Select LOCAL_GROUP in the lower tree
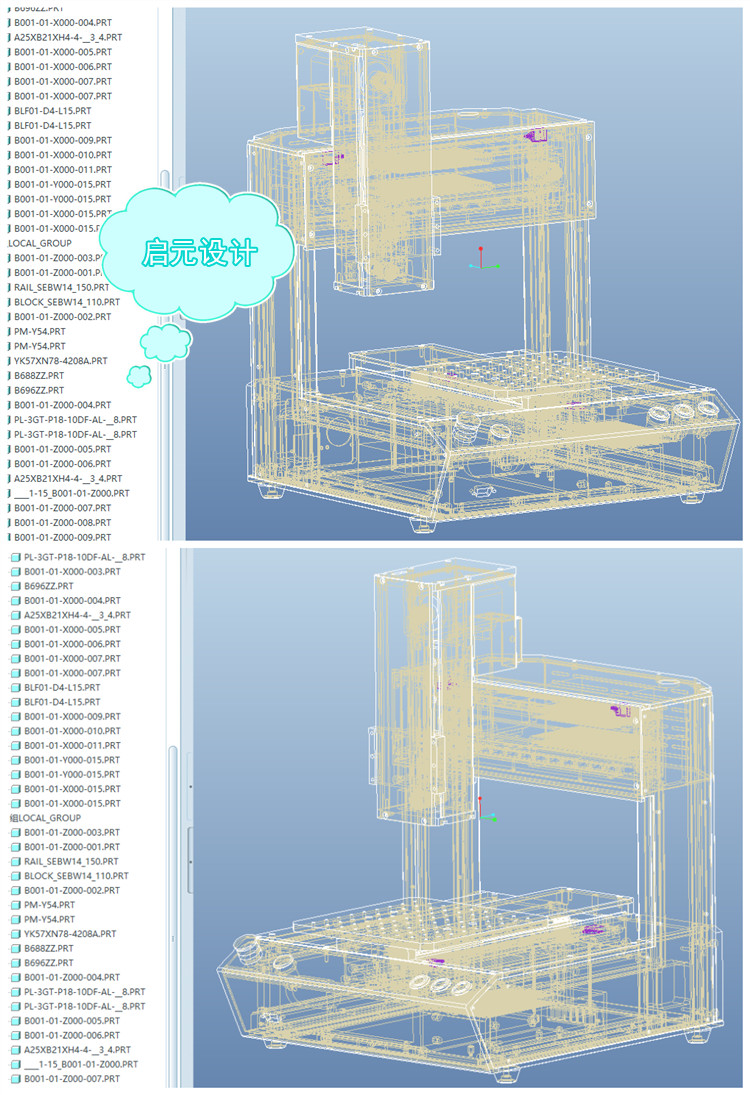 [x=45, y=818]
